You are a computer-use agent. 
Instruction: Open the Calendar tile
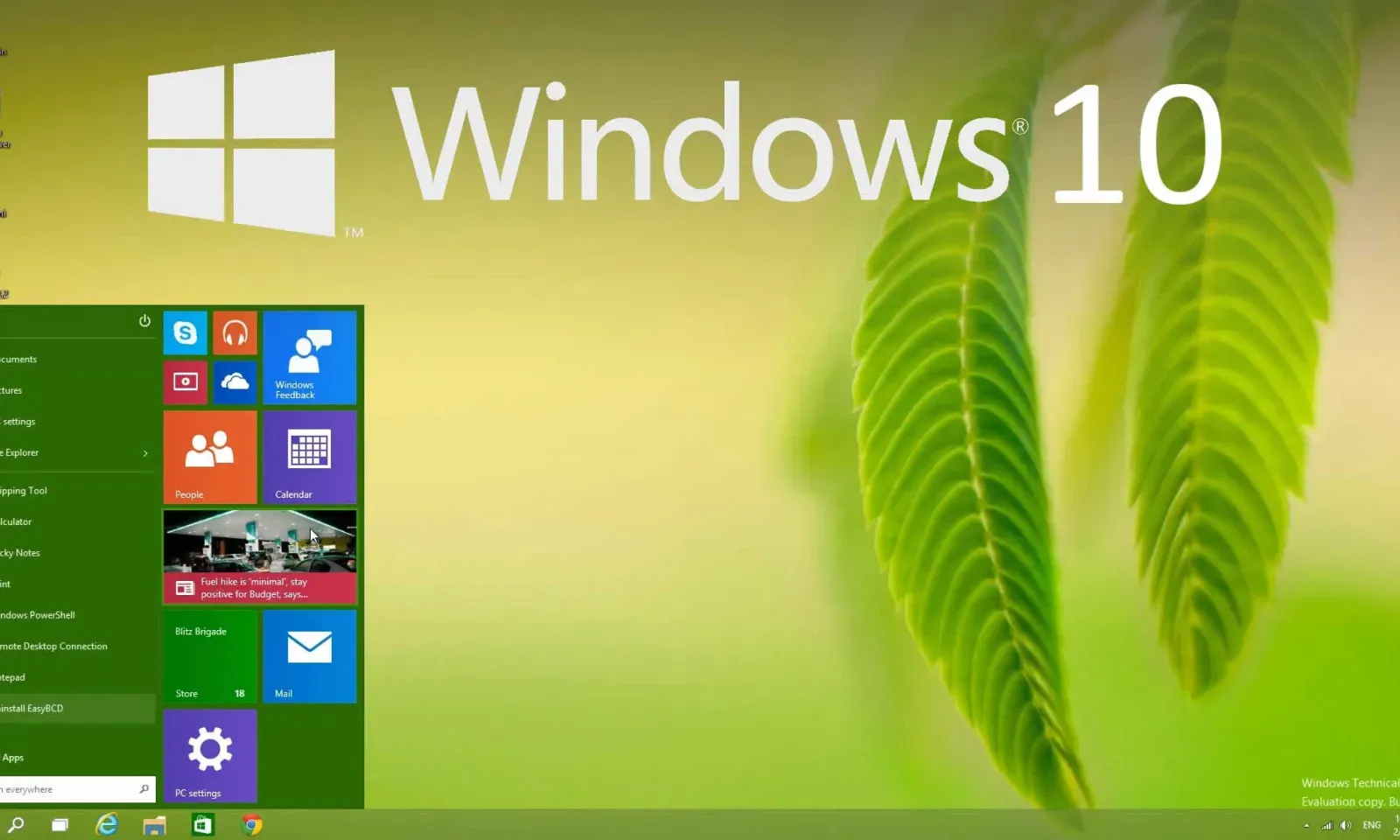(x=310, y=457)
